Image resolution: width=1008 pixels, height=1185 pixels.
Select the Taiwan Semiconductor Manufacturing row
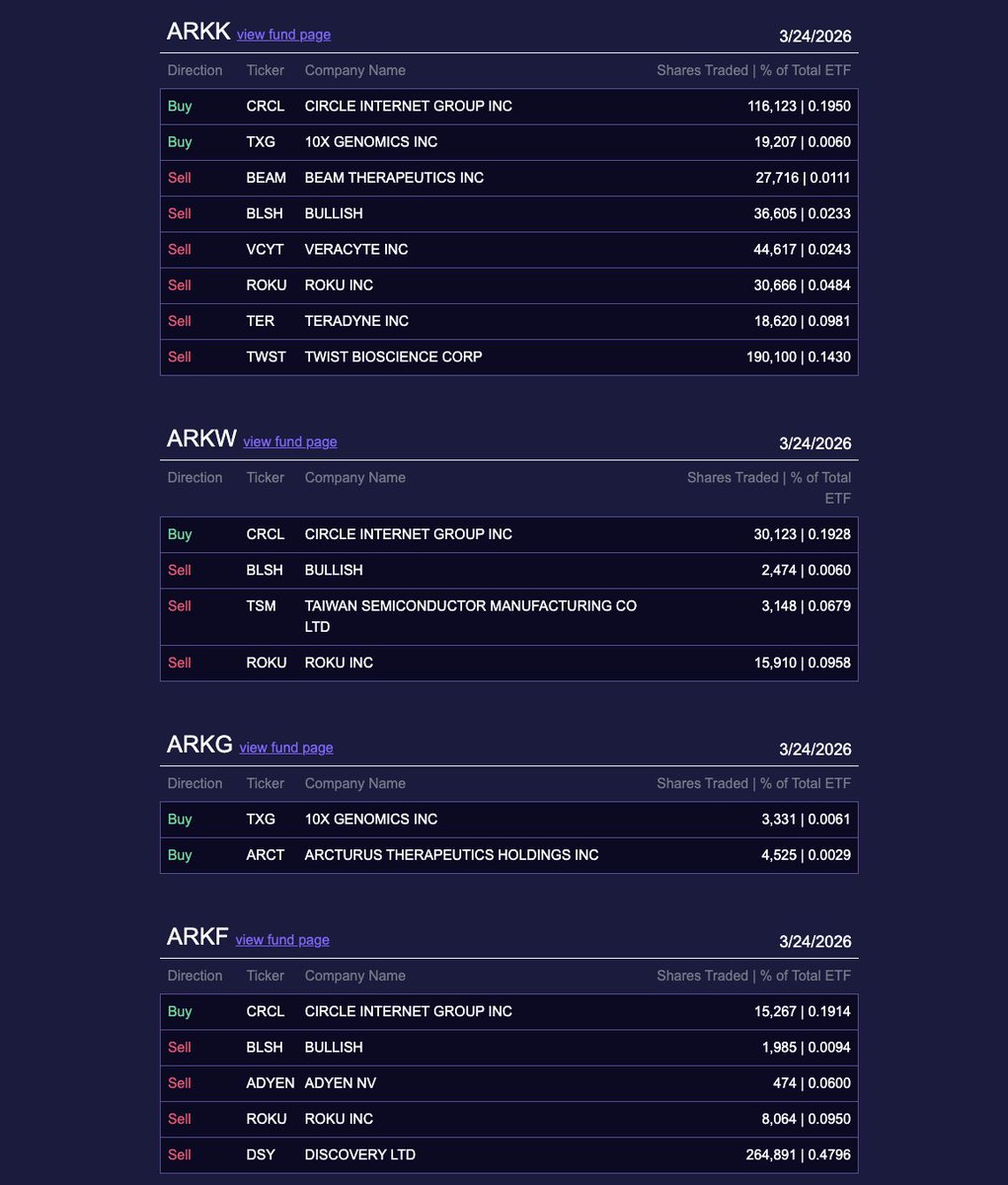tap(508, 616)
